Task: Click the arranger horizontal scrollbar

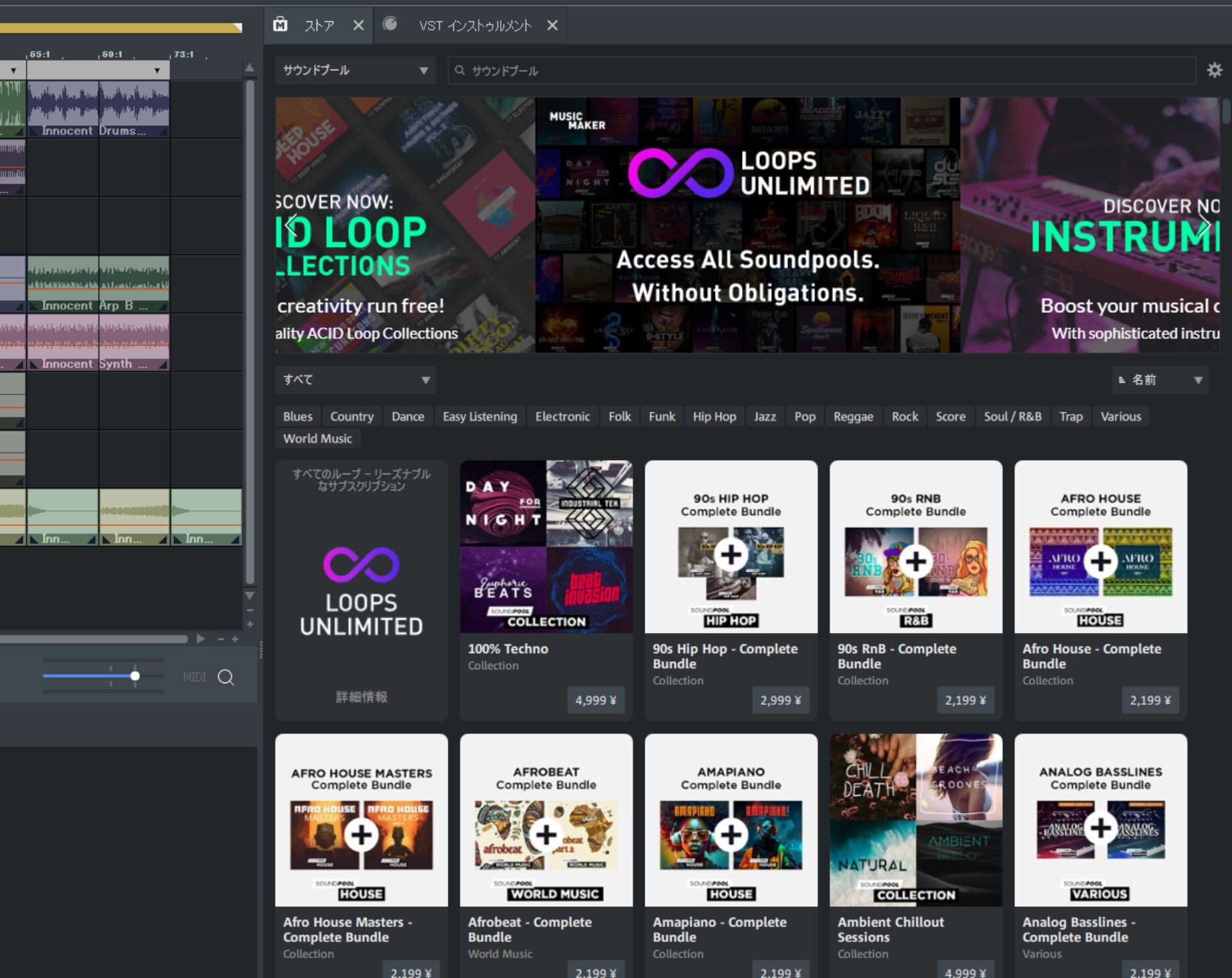Action: (94, 639)
